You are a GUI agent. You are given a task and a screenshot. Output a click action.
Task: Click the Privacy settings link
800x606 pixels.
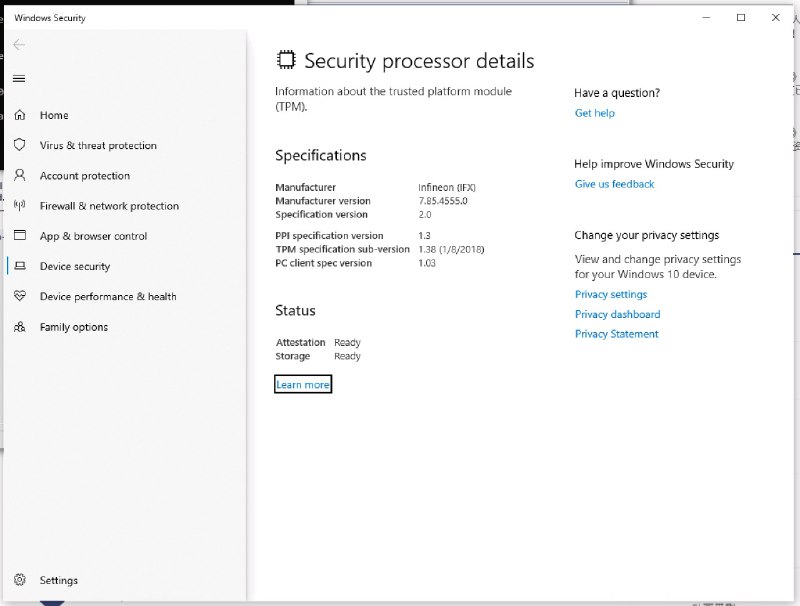tap(610, 294)
